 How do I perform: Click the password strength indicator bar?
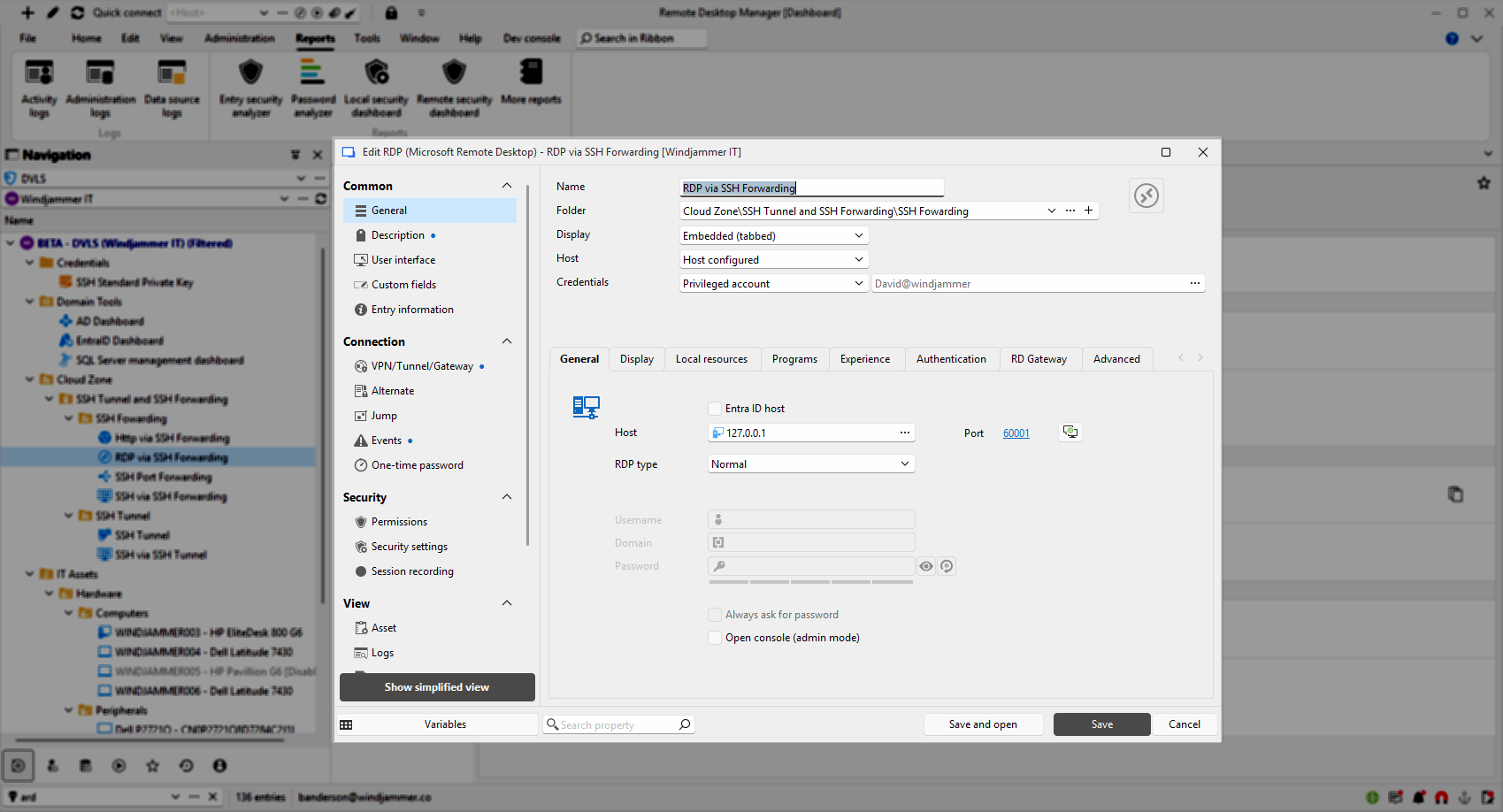pyautogui.click(x=810, y=582)
